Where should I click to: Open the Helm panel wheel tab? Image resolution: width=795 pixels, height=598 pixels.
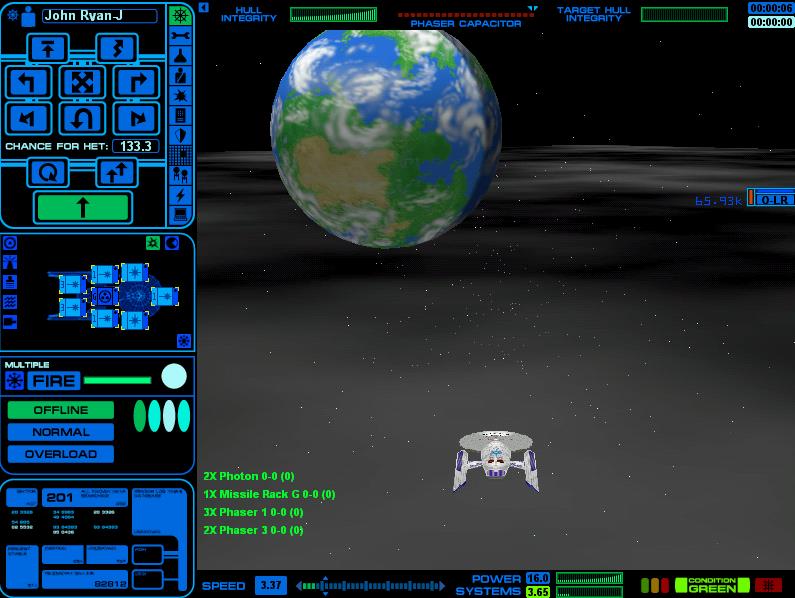point(180,15)
